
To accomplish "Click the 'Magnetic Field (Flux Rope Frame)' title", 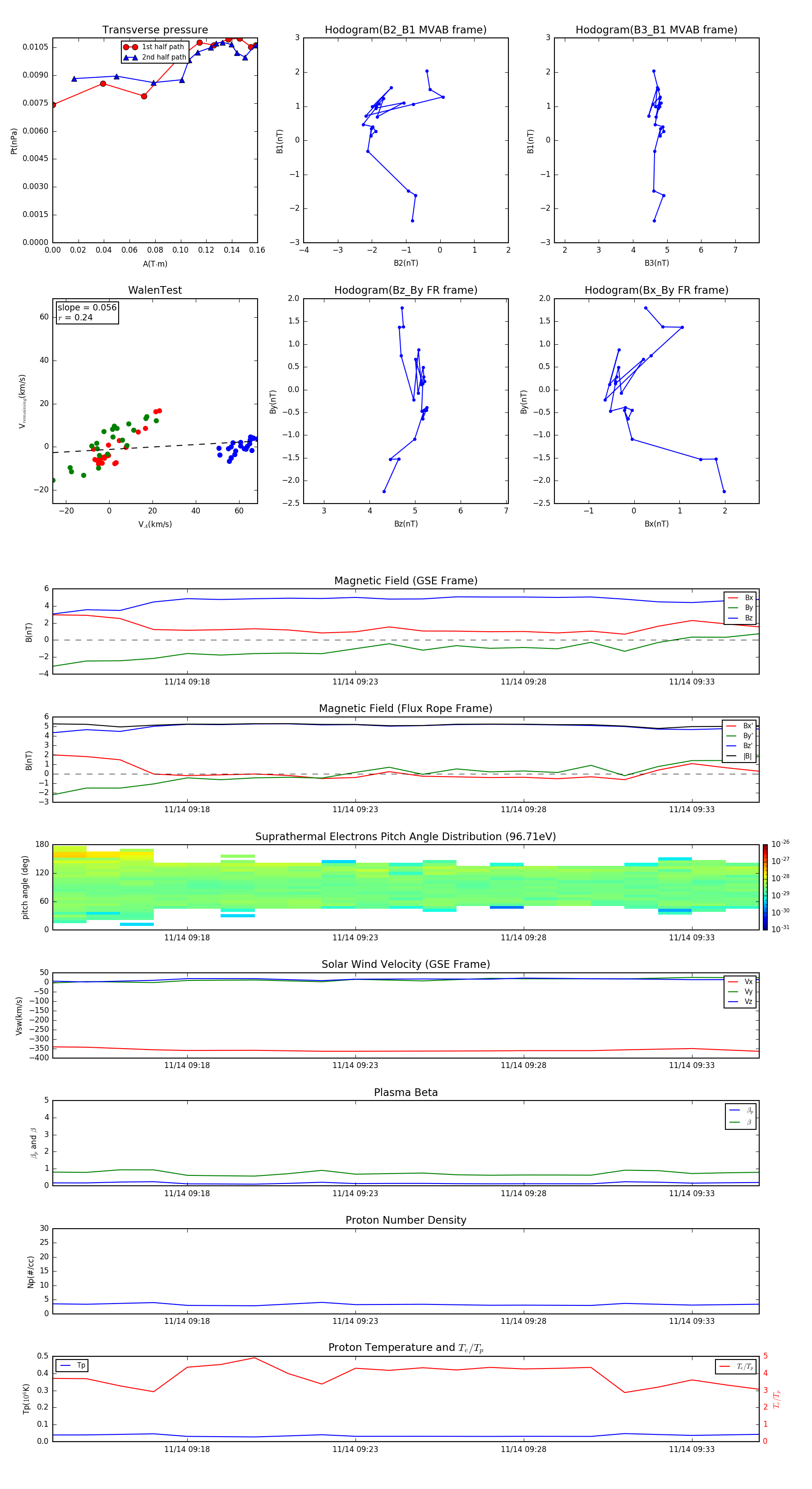I will click(x=406, y=709).
